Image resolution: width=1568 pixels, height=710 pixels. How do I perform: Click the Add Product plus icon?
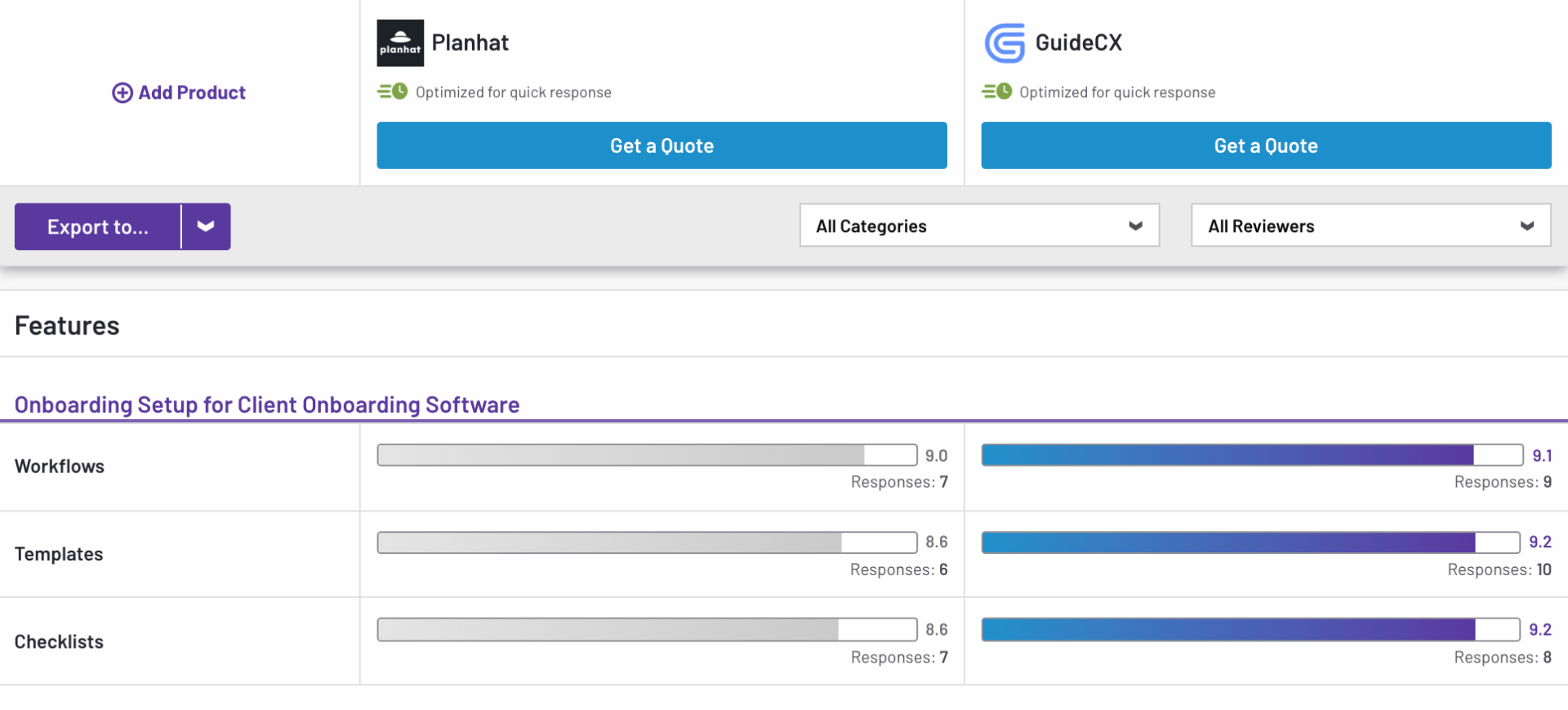pyautogui.click(x=122, y=93)
